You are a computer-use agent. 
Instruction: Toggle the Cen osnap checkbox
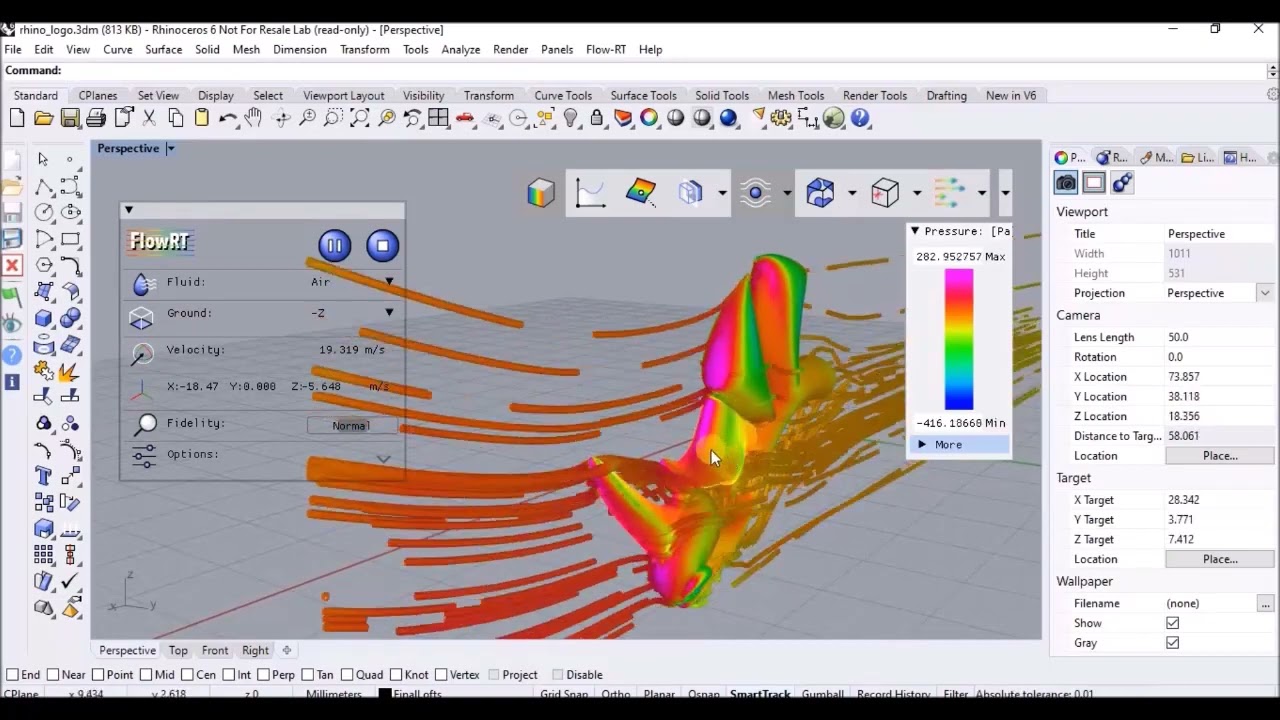click(188, 675)
